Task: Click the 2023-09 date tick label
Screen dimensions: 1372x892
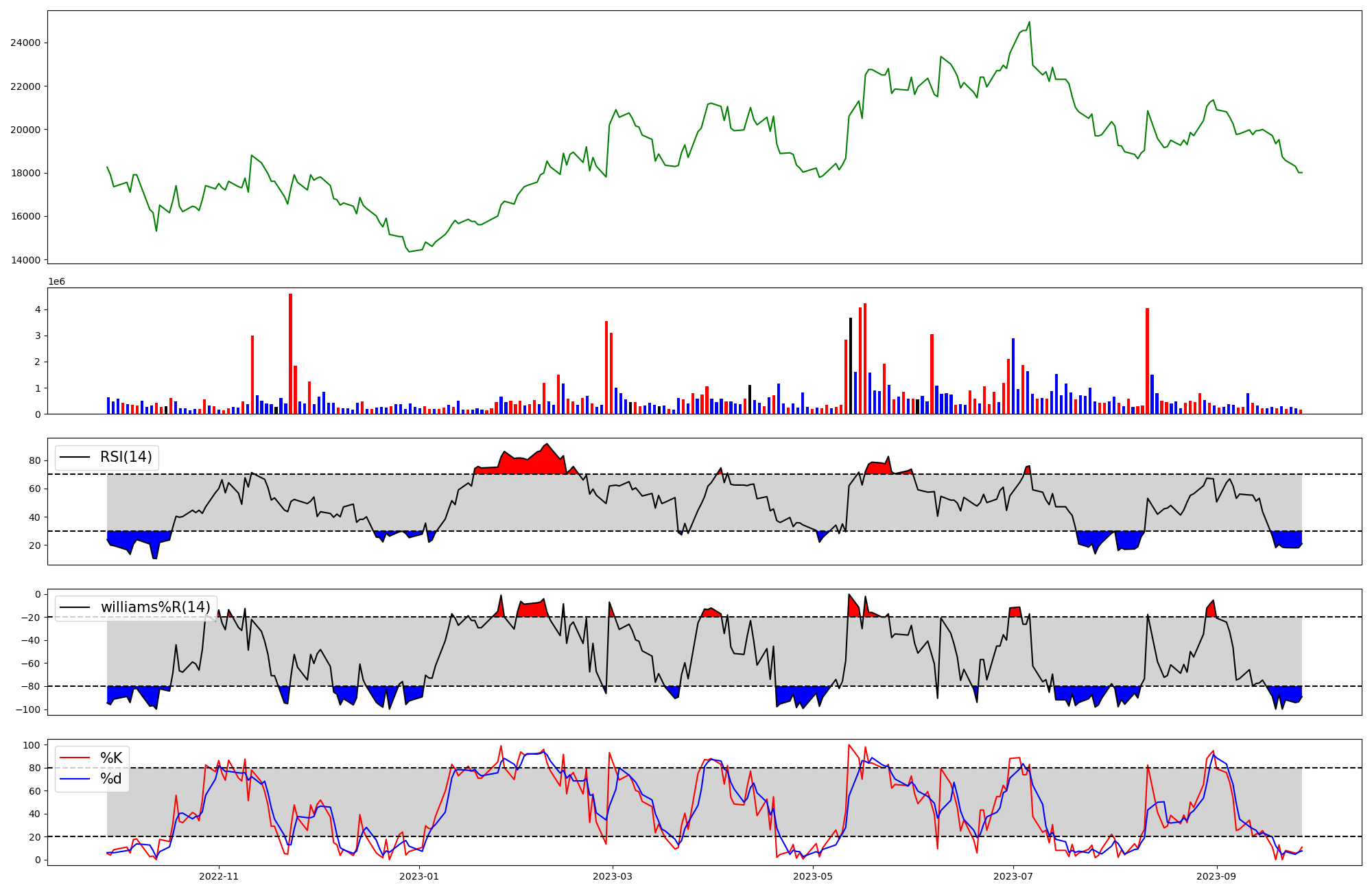Action: [x=1217, y=876]
